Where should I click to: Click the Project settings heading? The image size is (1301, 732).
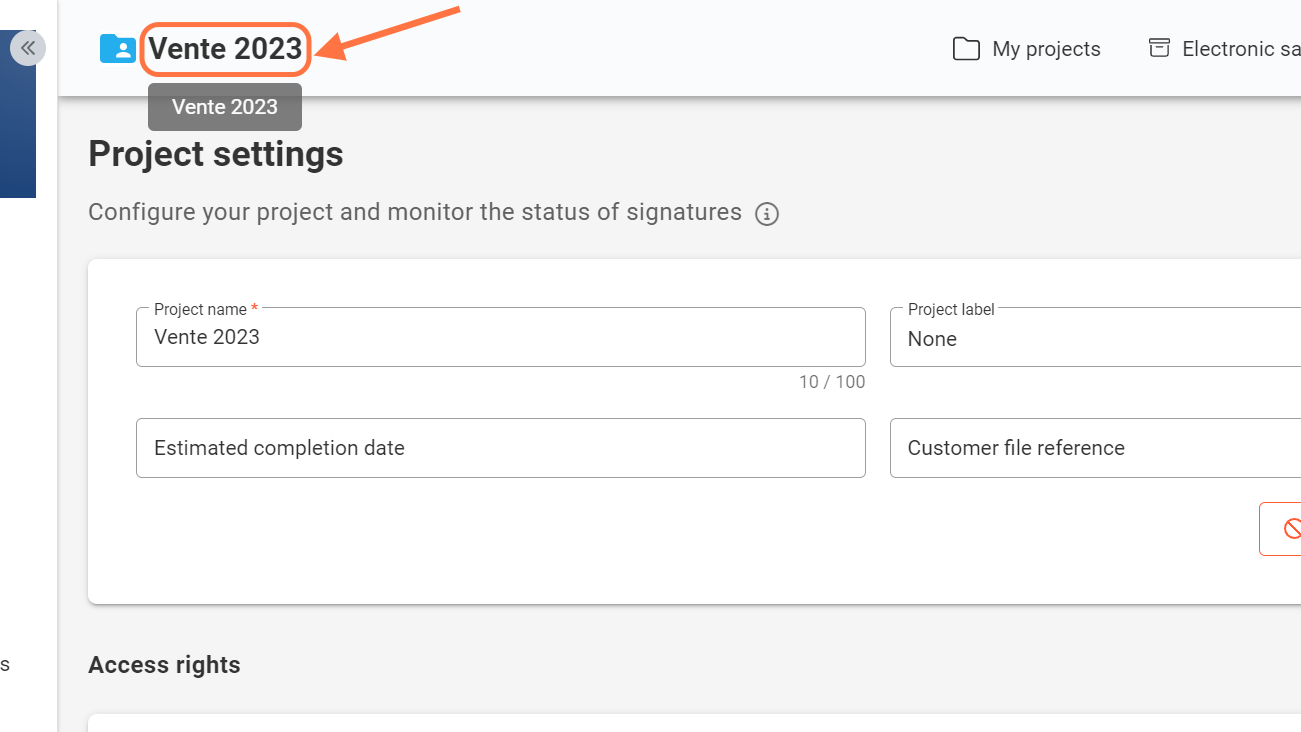216,154
